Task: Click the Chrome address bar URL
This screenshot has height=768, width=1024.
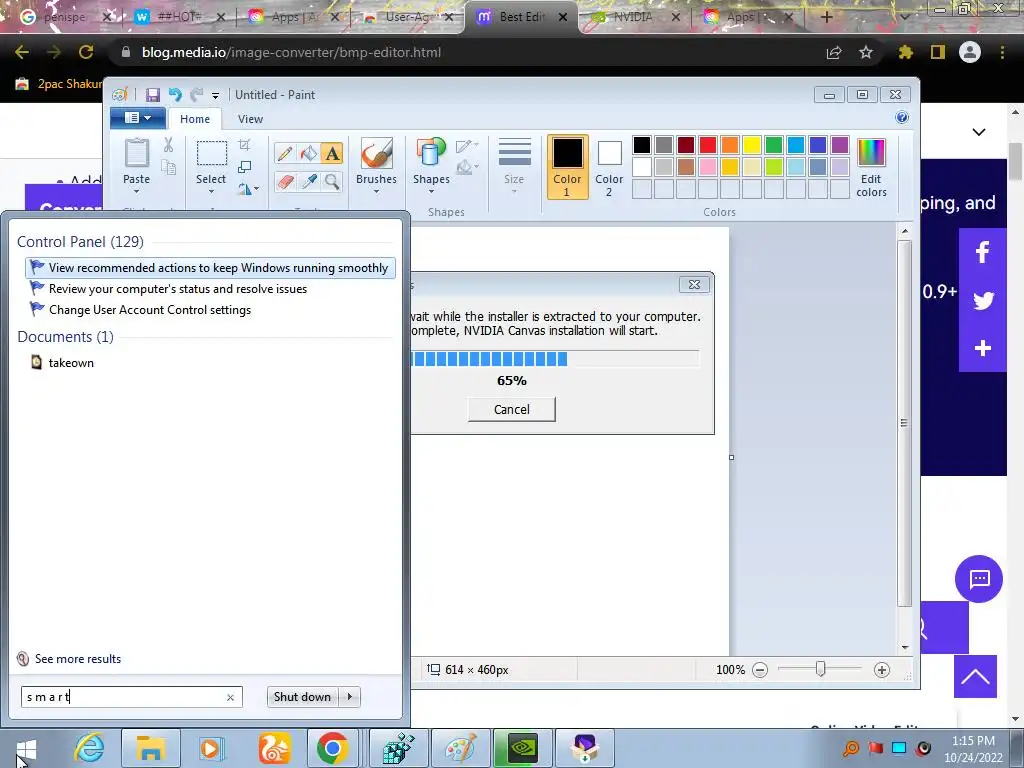Action: (291, 52)
